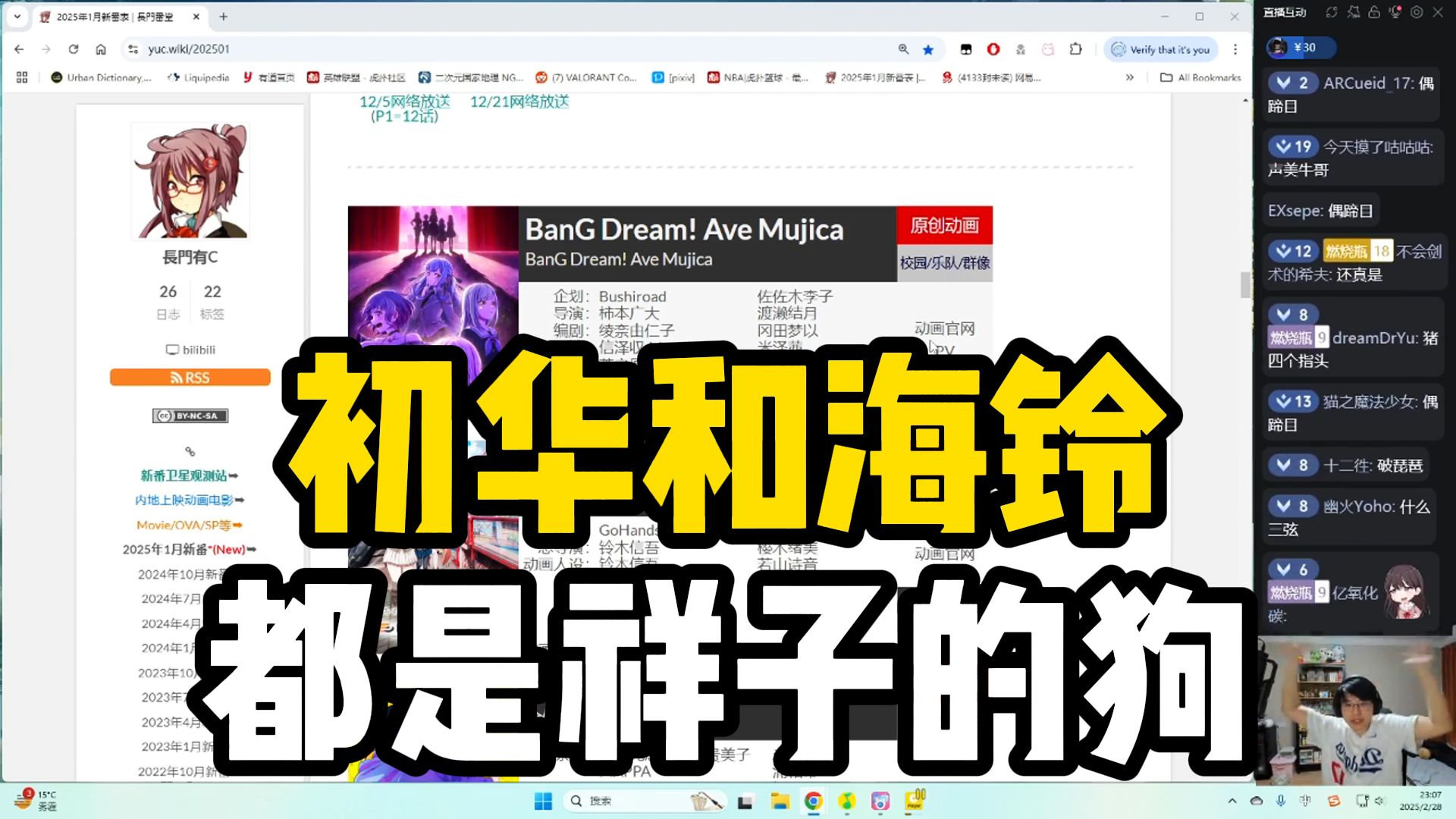The image size is (1456, 819).
Task: Open a new browser tab
Action: pos(224,16)
